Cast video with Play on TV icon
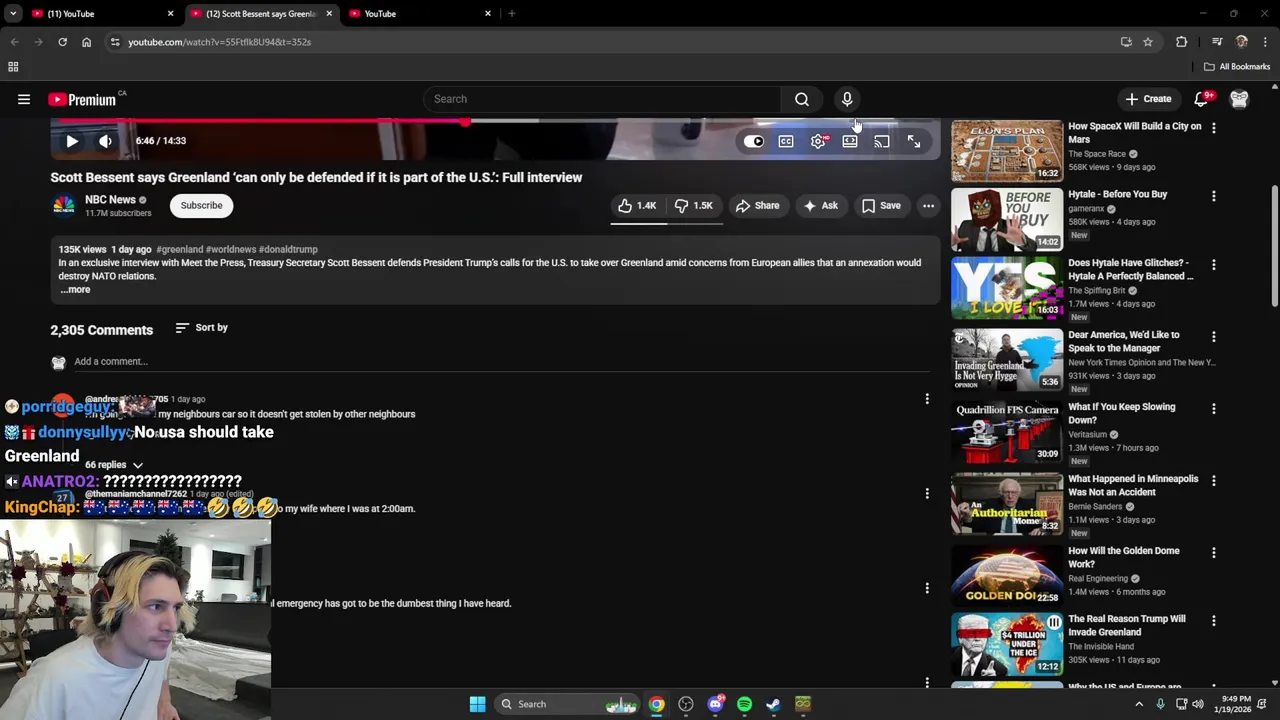Image resolution: width=1280 pixels, height=720 pixels. (882, 142)
